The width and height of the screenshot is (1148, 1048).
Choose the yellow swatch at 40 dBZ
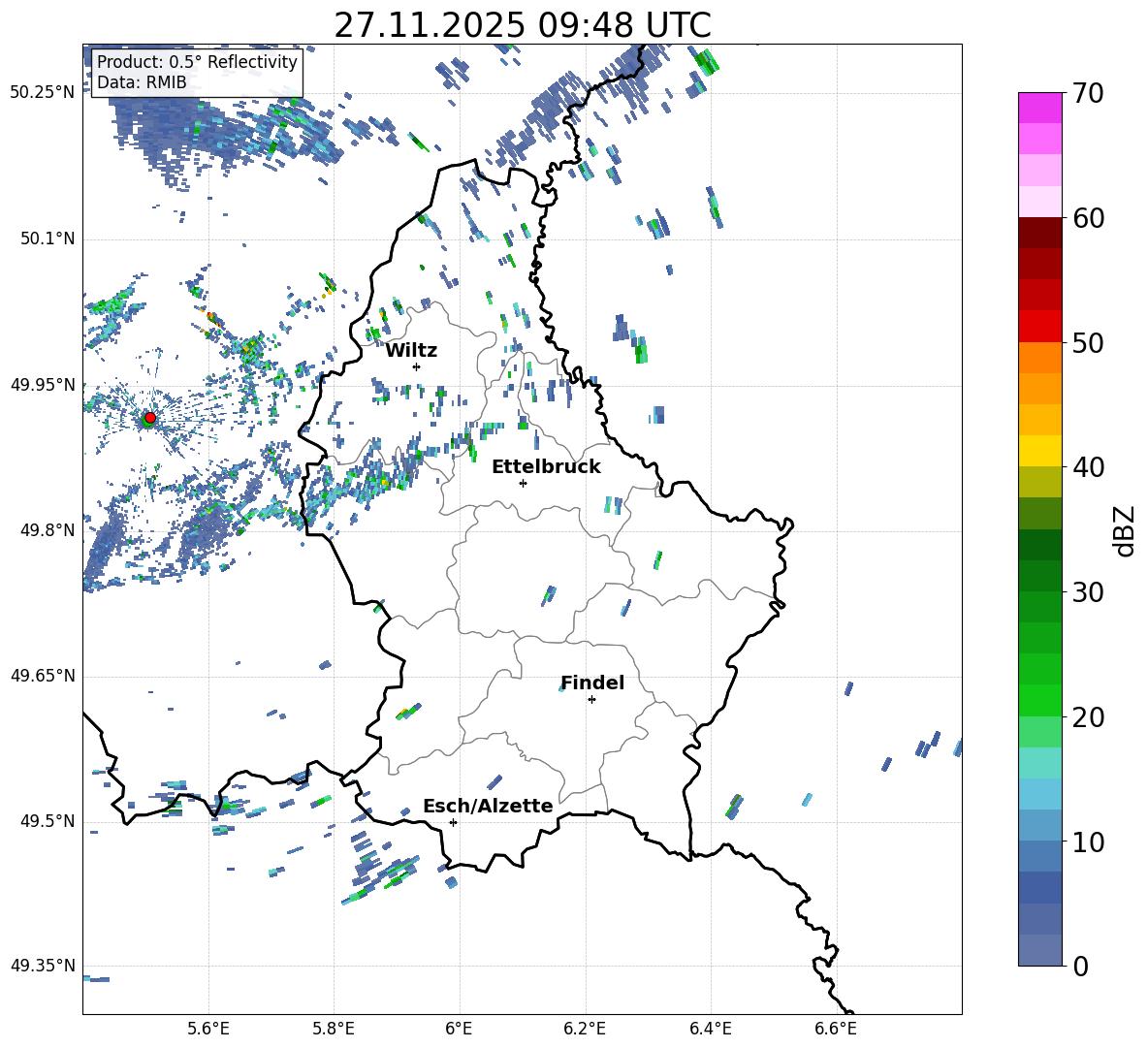tap(1040, 451)
